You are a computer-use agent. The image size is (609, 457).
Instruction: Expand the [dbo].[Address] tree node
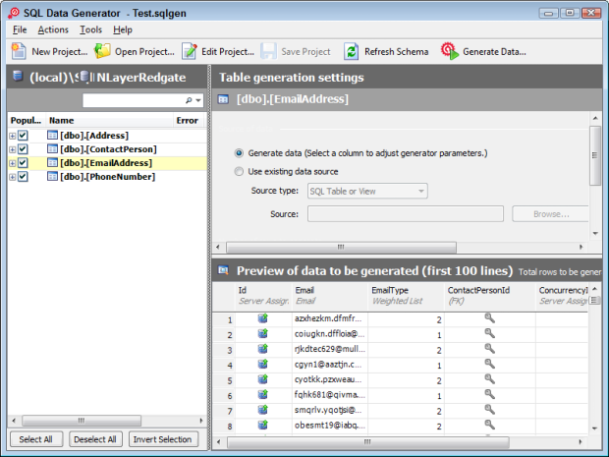[12, 136]
